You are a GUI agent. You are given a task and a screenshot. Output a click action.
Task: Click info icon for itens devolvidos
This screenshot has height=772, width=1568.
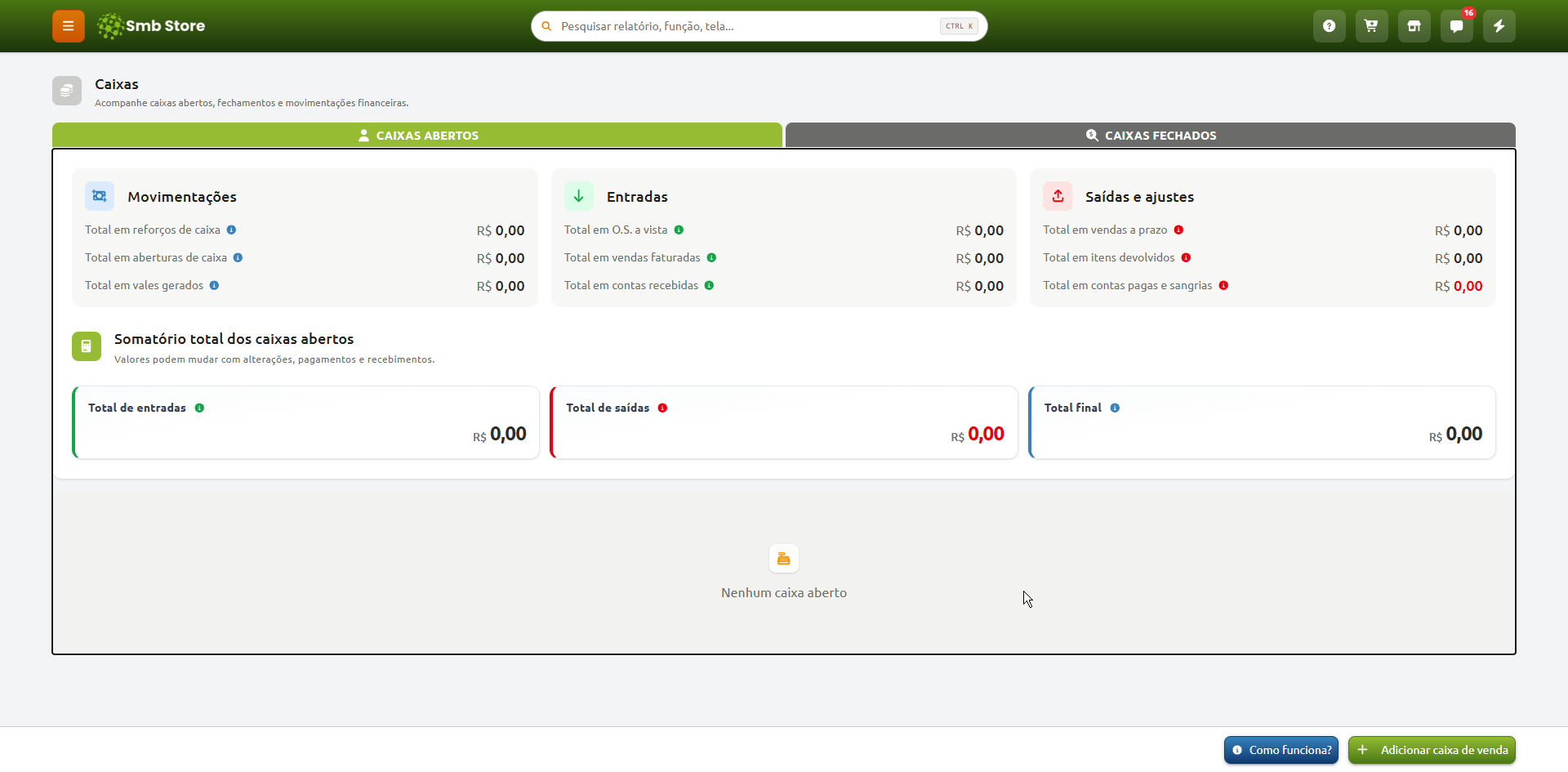1186,258
